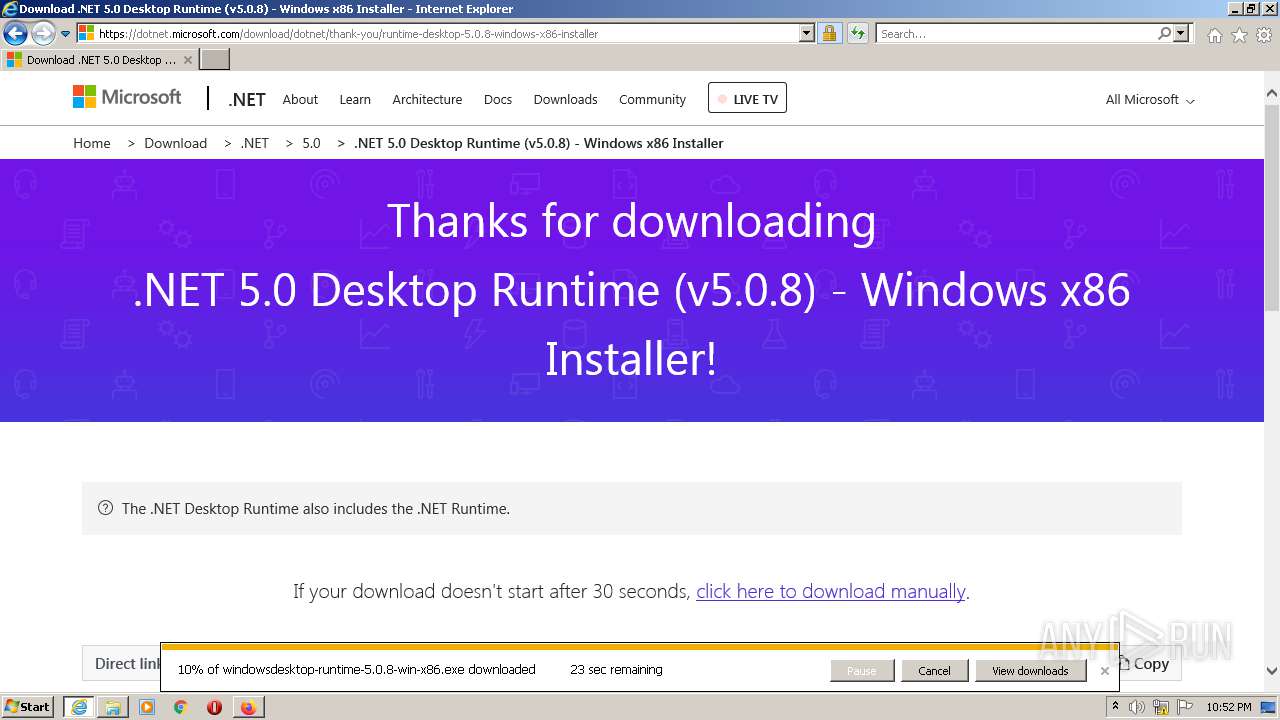The height and width of the screenshot is (720, 1280).
Task: Click the .NET brand link
Action: [x=247, y=99]
